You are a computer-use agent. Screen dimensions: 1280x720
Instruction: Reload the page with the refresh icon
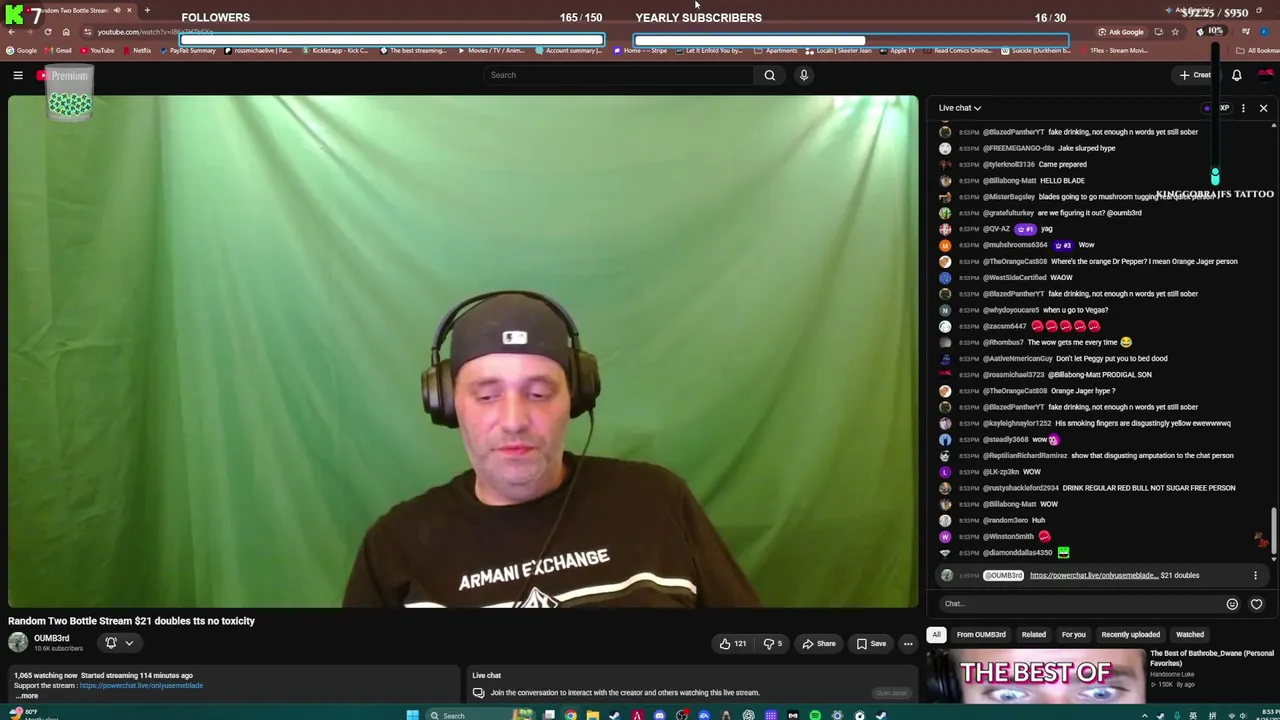[x=47, y=32]
